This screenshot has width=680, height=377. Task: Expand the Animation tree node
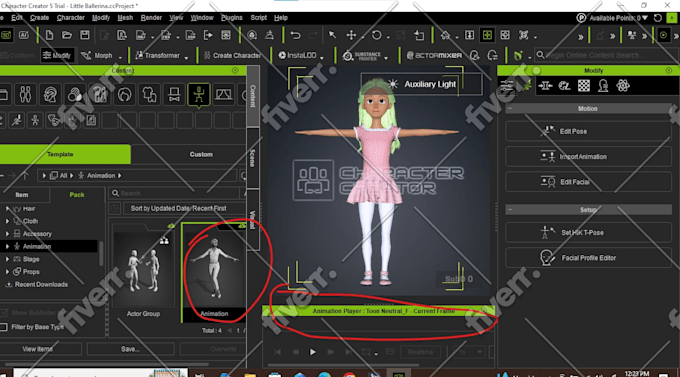click(x=7, y=246)
